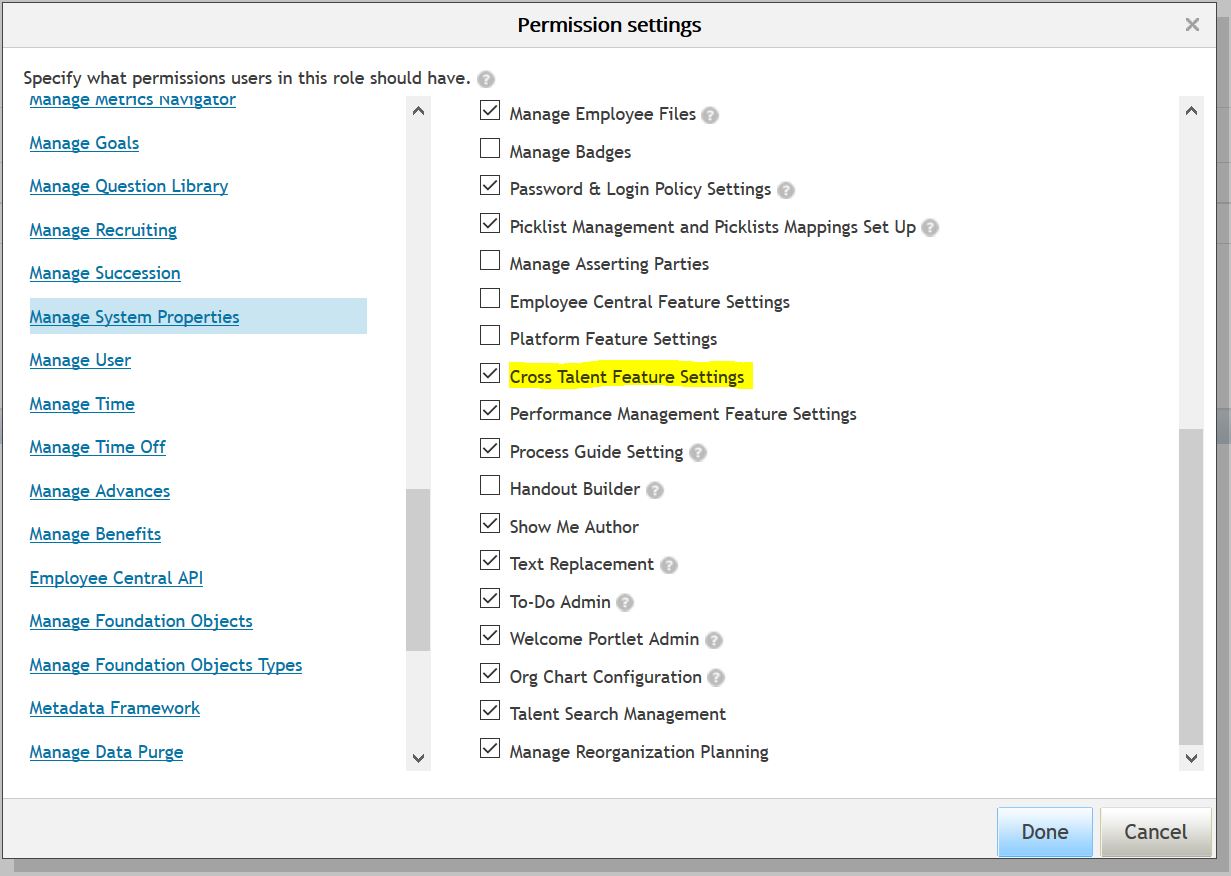Click help icon next to Manage Employee Files

(x=710, y=115)
